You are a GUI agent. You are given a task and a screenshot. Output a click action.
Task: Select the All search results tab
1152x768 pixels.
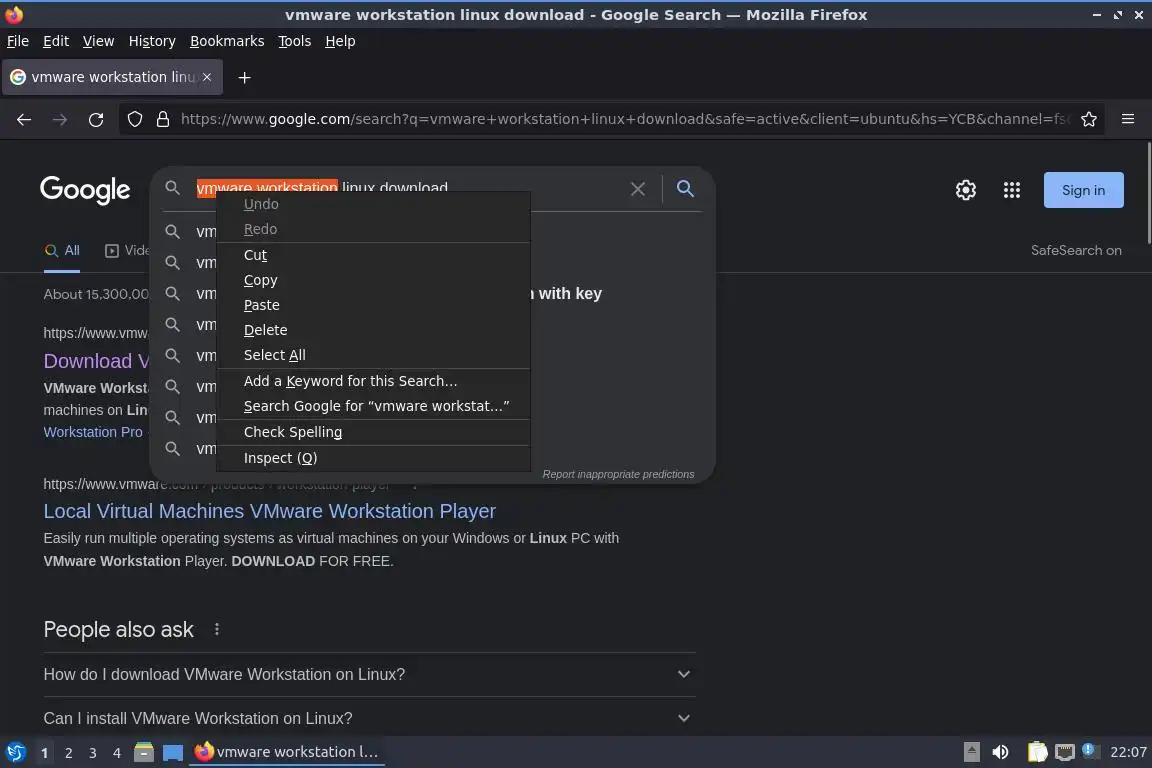62,251
